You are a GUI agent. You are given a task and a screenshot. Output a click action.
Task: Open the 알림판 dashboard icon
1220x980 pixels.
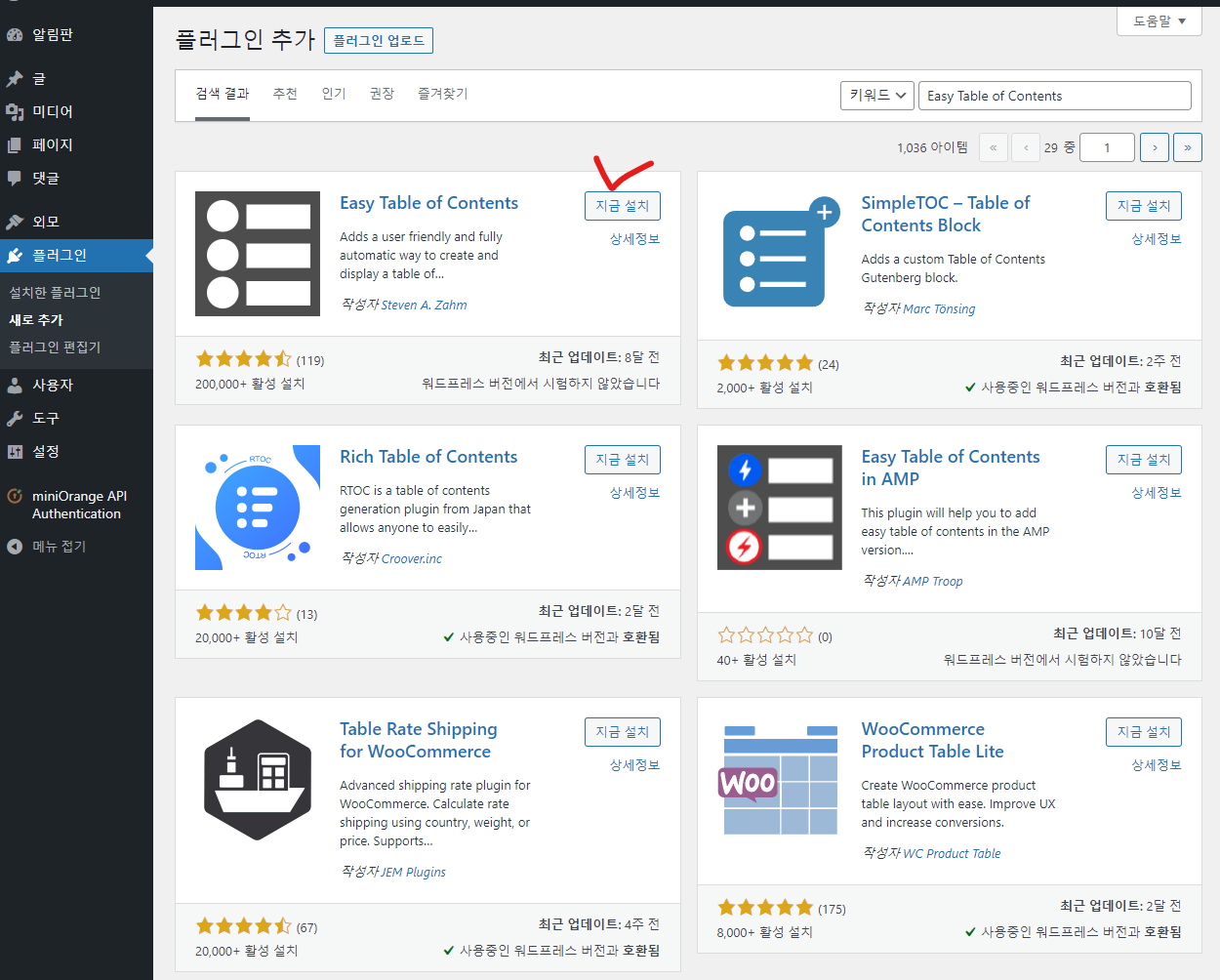coord(15,34)
